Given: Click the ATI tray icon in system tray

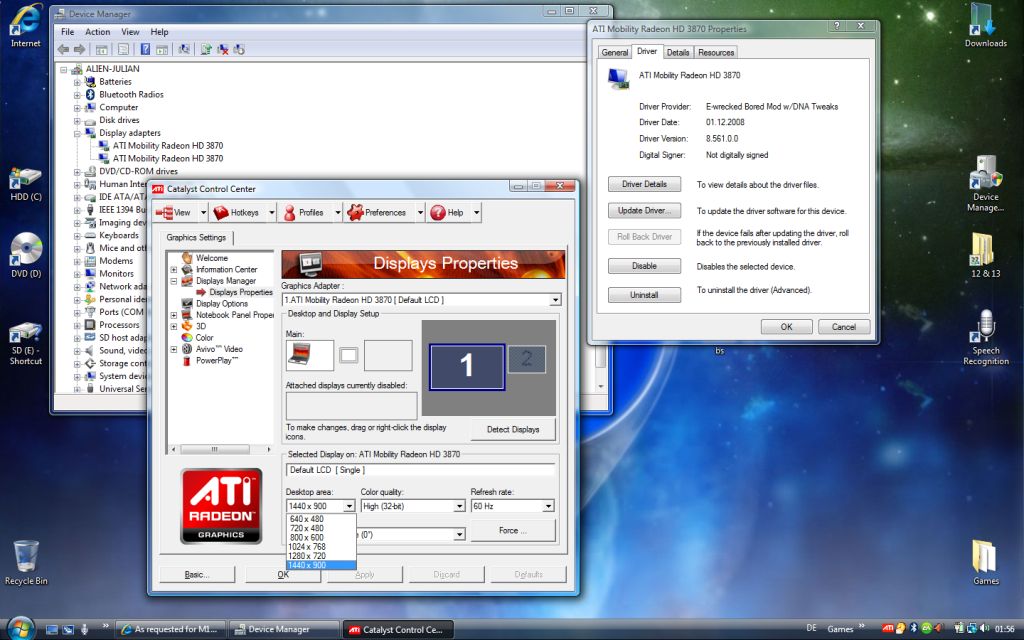Looking at the screenshot, I should [888, 628].
